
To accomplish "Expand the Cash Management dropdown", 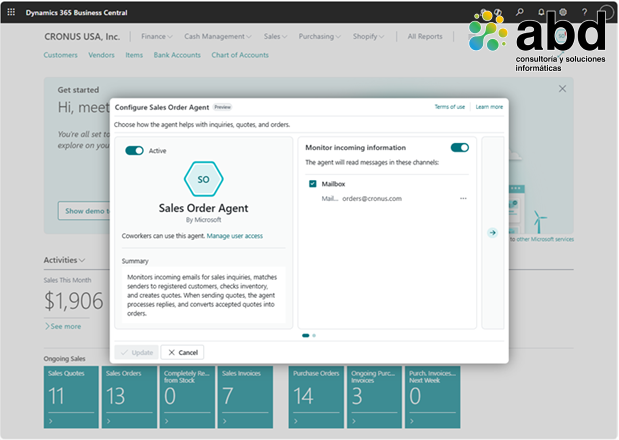I will click(218, 36).
